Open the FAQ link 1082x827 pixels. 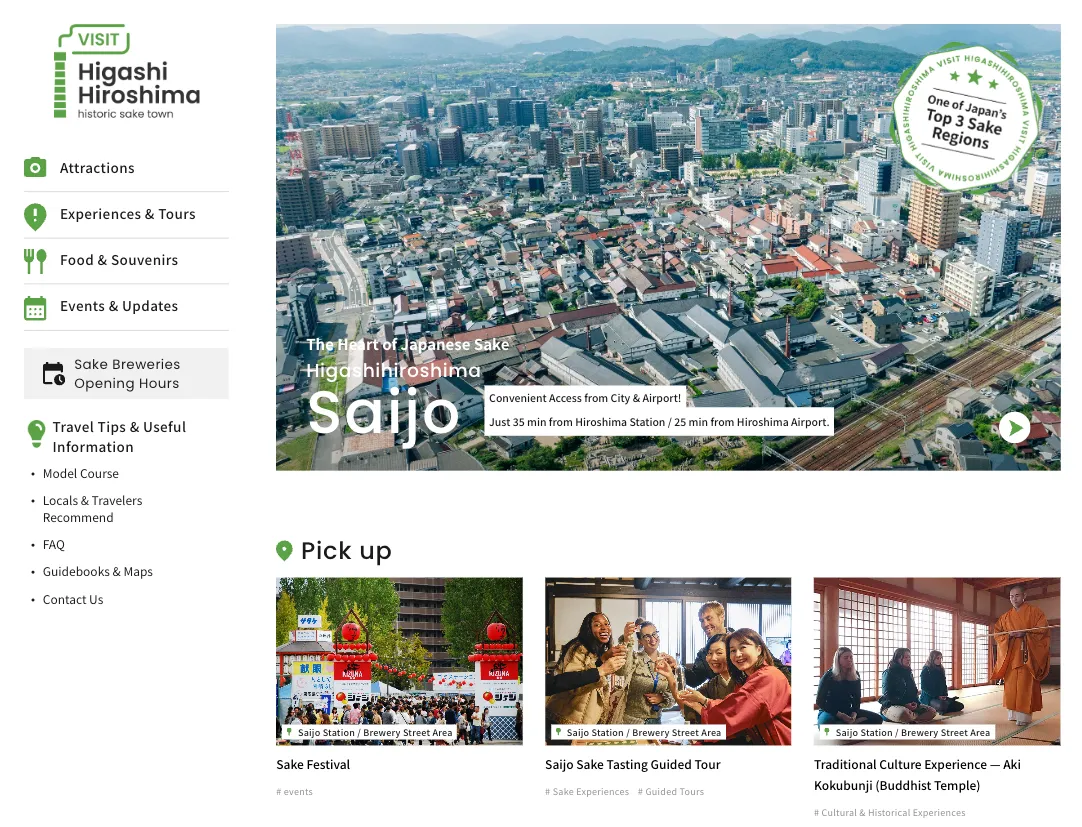tap(54, 545)
